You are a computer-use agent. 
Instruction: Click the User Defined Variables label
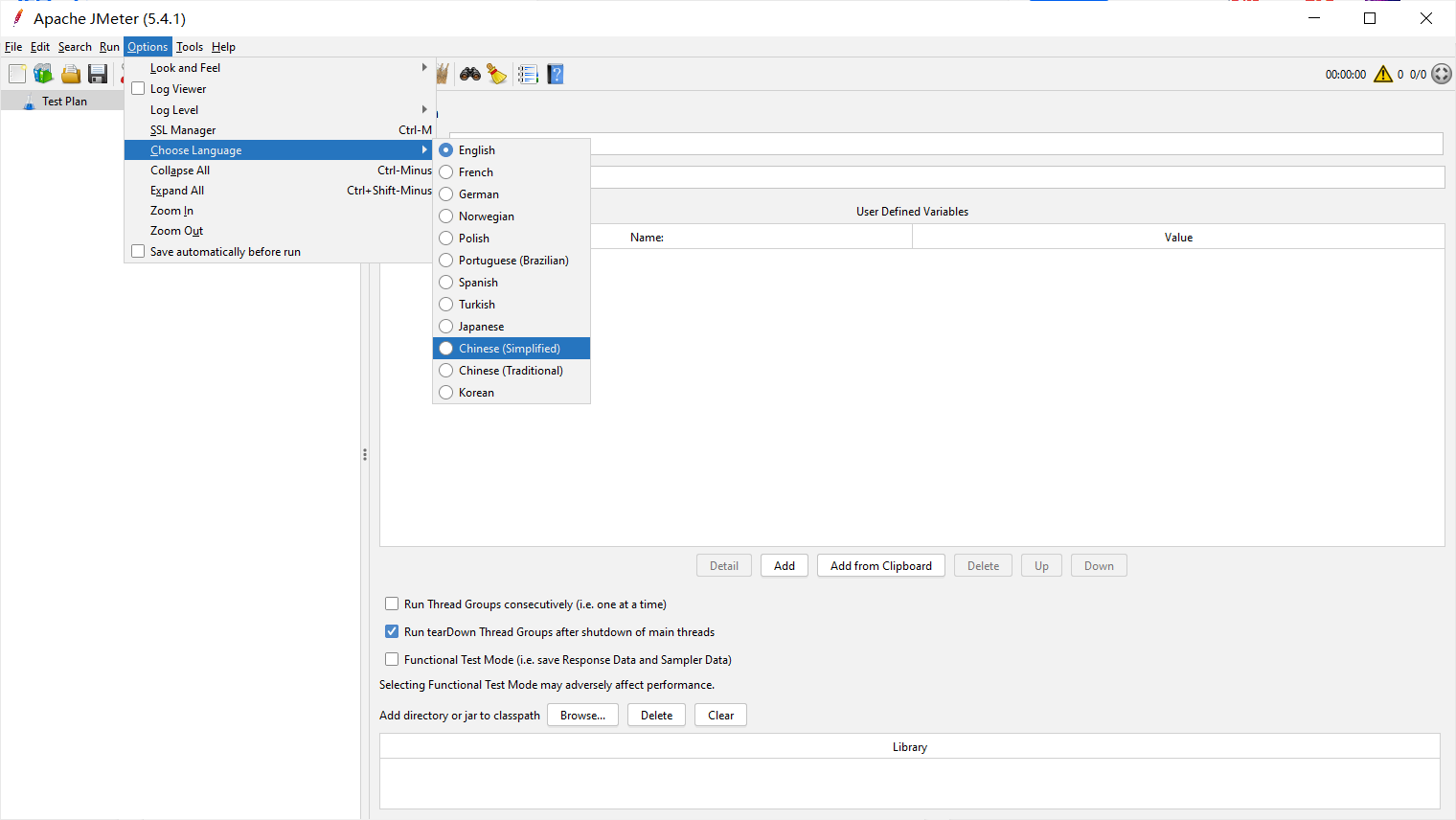click(x=912, y=212)
